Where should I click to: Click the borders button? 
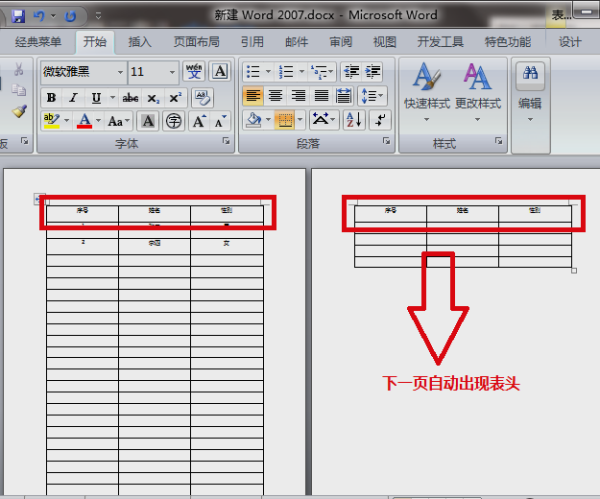[x=285, y=120]
